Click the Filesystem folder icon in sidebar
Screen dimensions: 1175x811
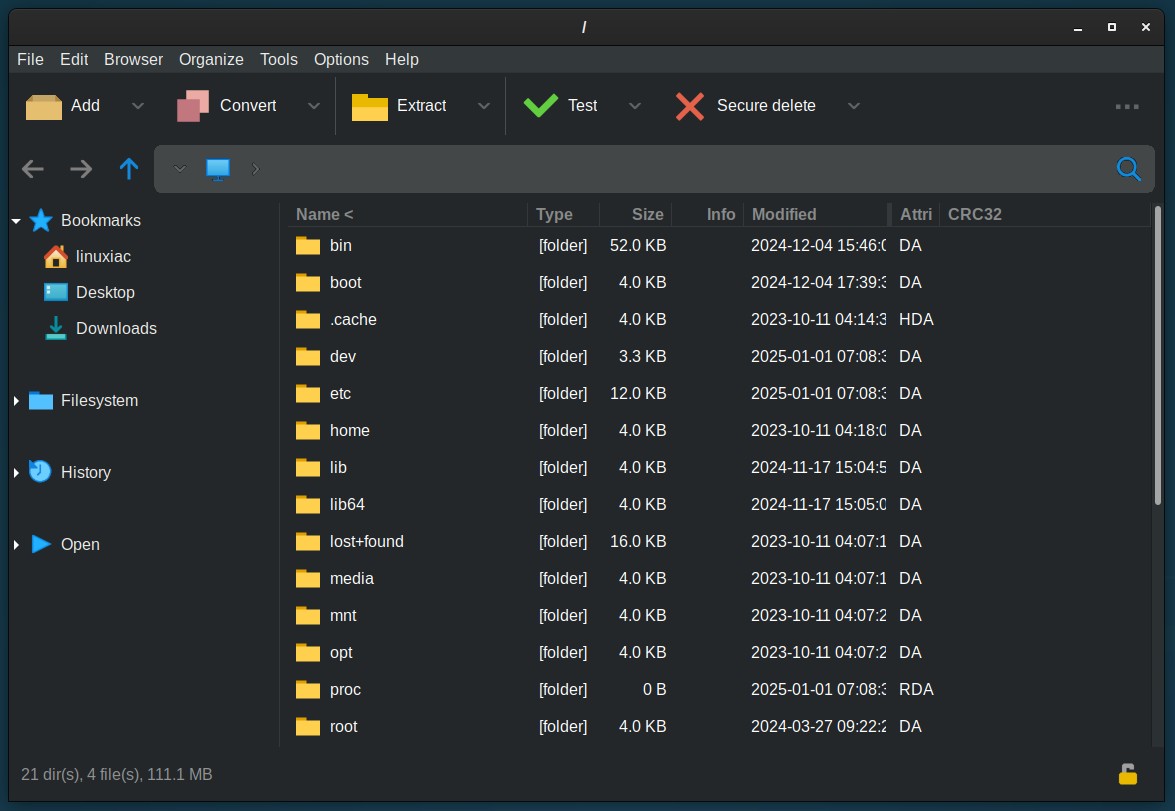click(40, 401)
